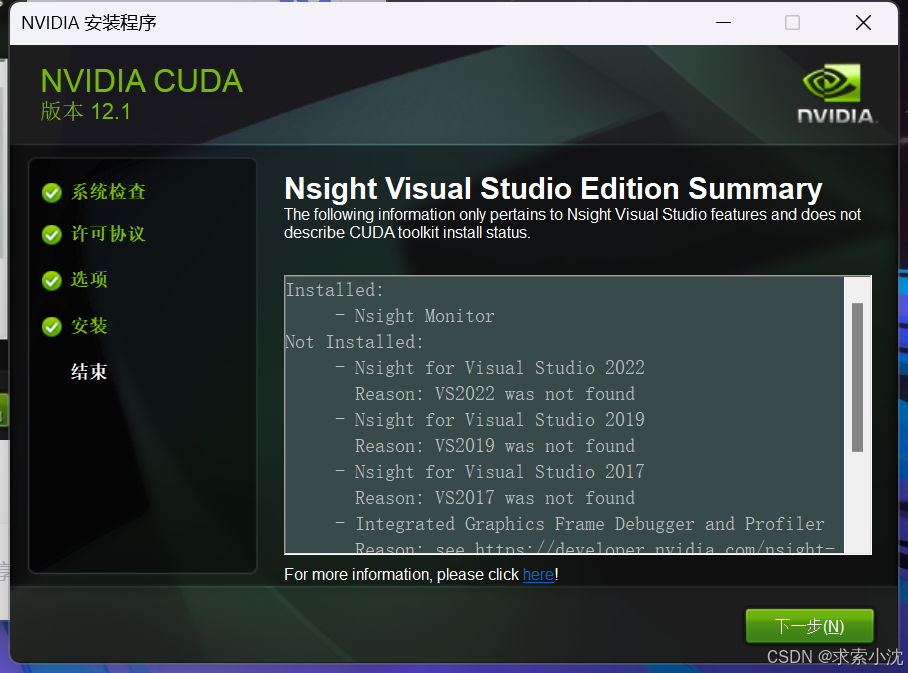Image resolution: width=908 pixels, height=673 pixels.
Task: Click the green check icon beside 许可协议
Action: click(x=52, y=235)
